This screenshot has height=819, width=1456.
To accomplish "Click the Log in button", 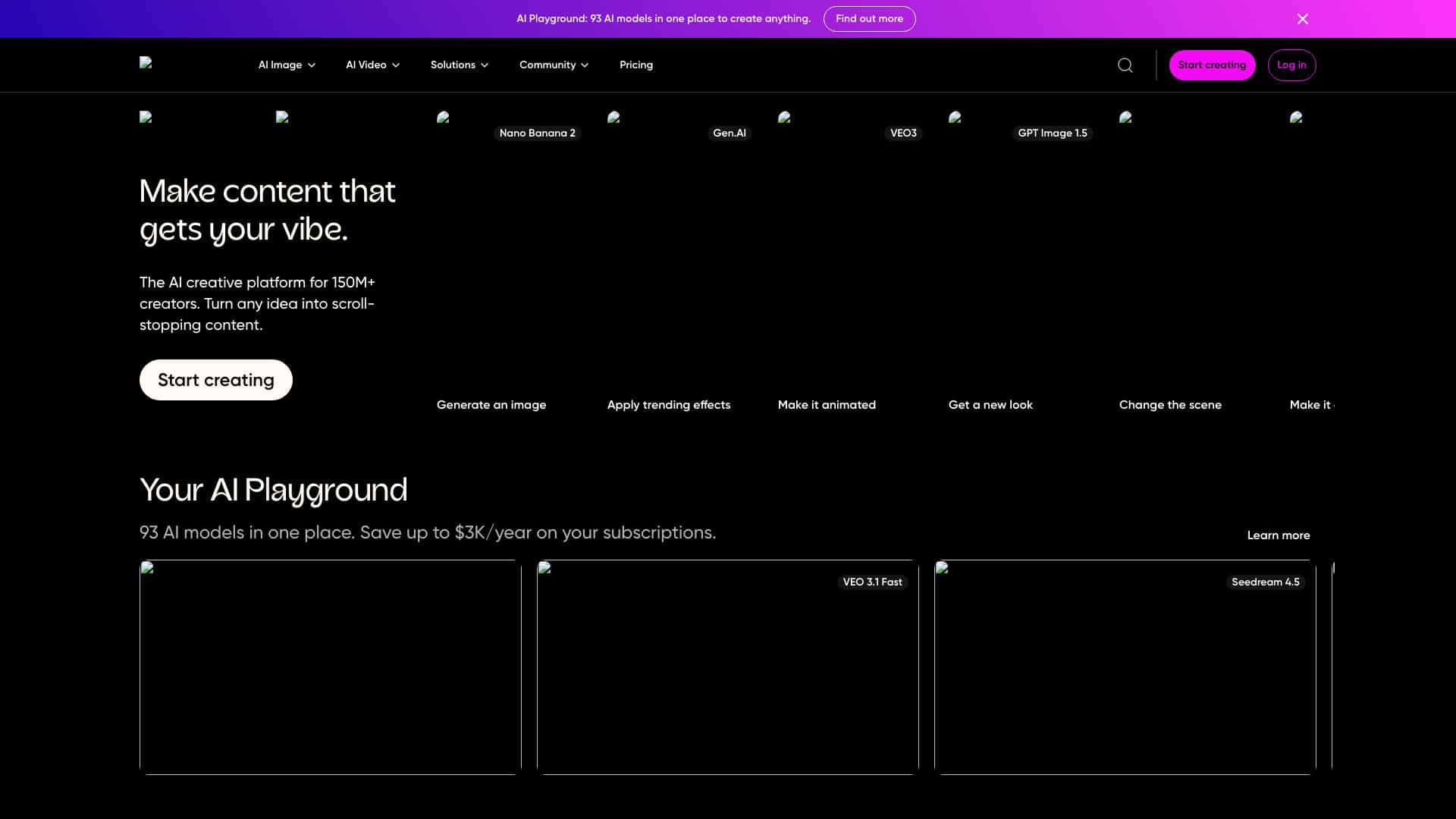I will pyautogui.click(x=1291, y=65).
